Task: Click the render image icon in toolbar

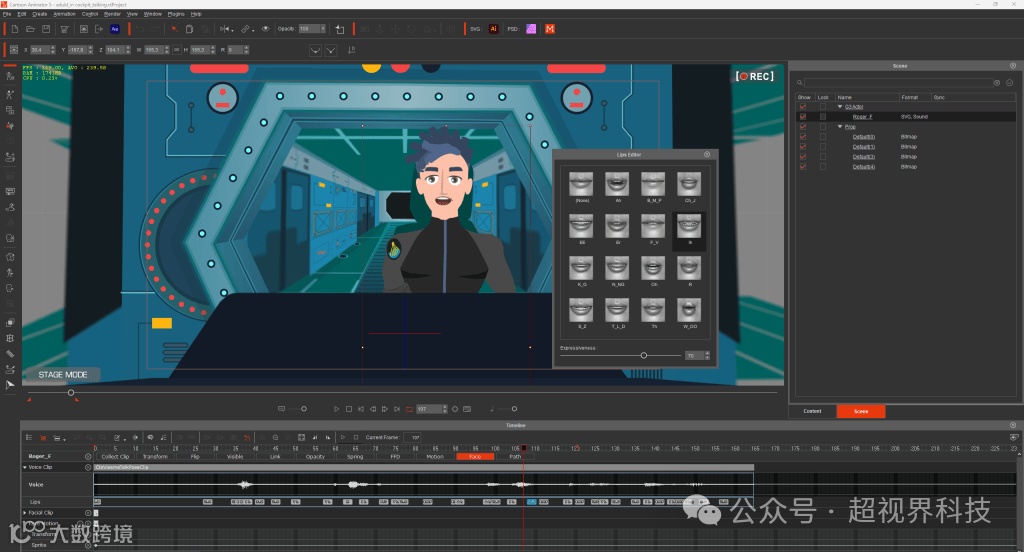Action: tap(84, 29)
